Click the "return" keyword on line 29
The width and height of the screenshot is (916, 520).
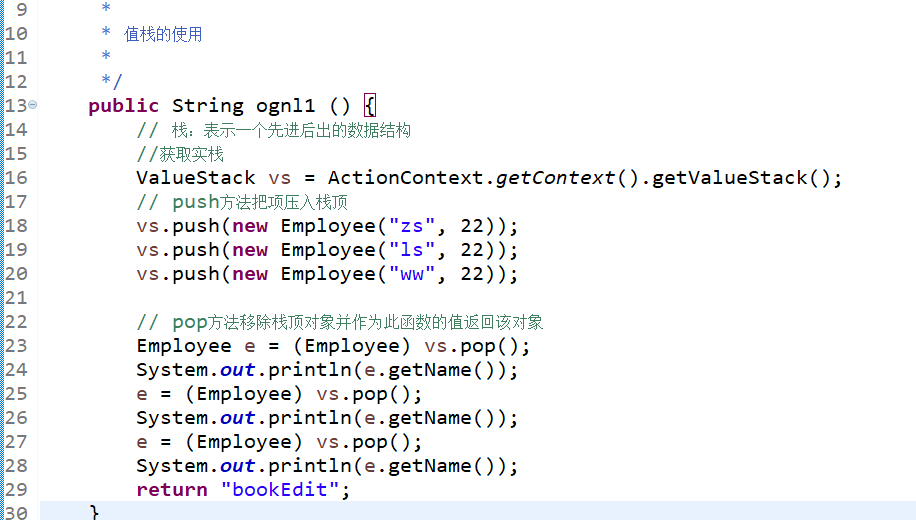point(172,490)
